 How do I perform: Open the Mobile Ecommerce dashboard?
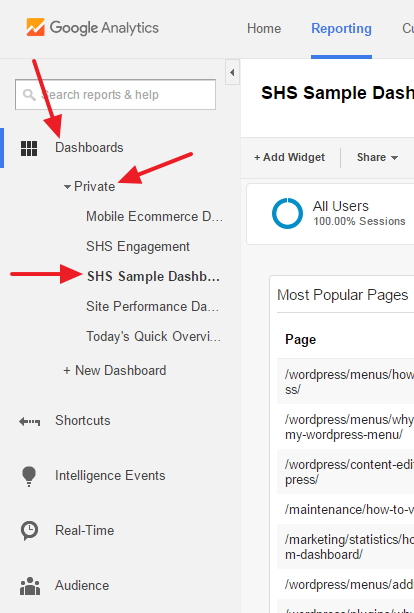click(x=154, y=217)
